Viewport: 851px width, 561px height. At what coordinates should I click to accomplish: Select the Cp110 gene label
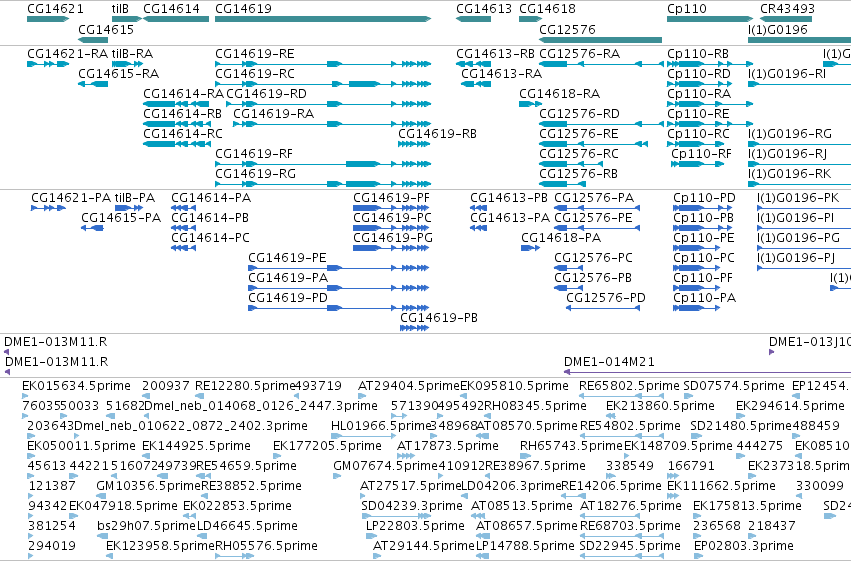[687, 9]
